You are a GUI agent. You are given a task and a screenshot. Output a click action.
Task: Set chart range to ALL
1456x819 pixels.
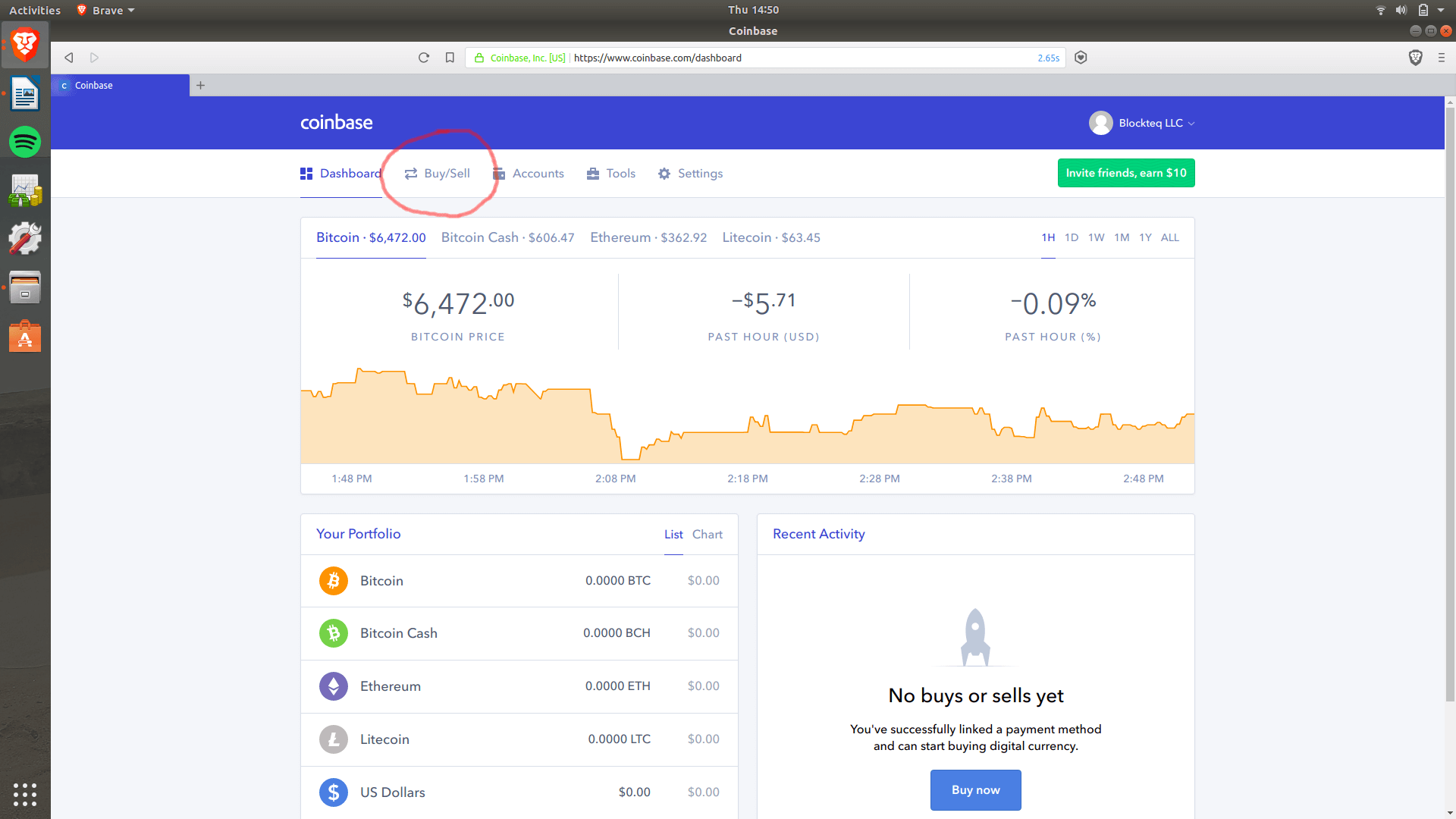[1170, 238]
